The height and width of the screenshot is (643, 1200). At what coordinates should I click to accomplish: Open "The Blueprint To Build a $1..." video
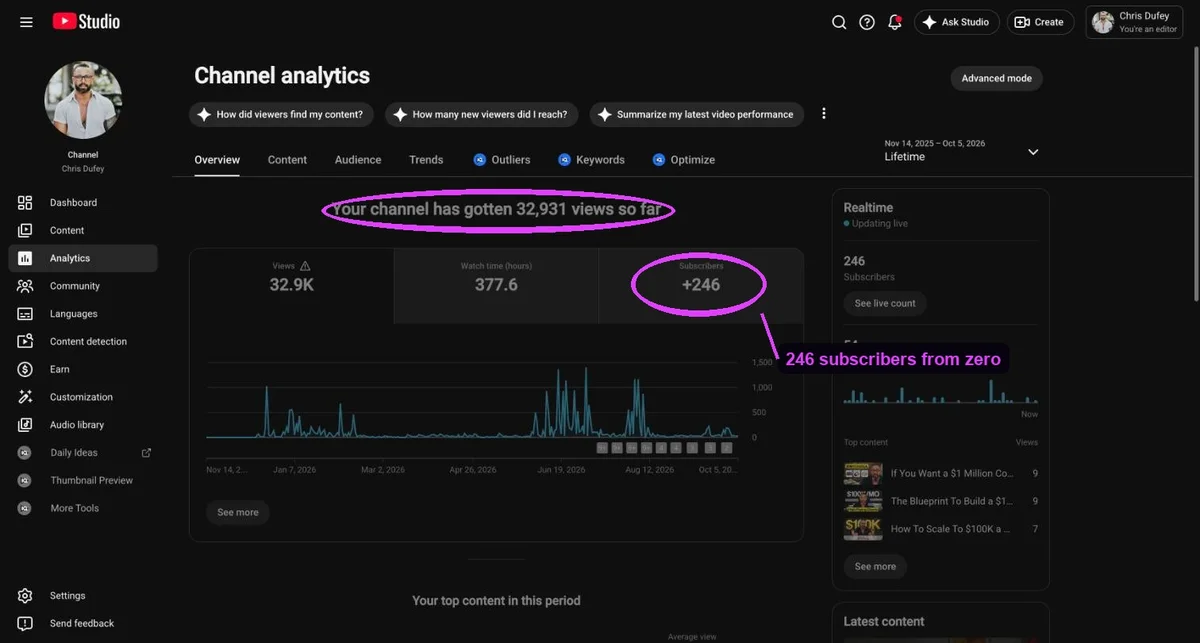[x=941, y=501]
